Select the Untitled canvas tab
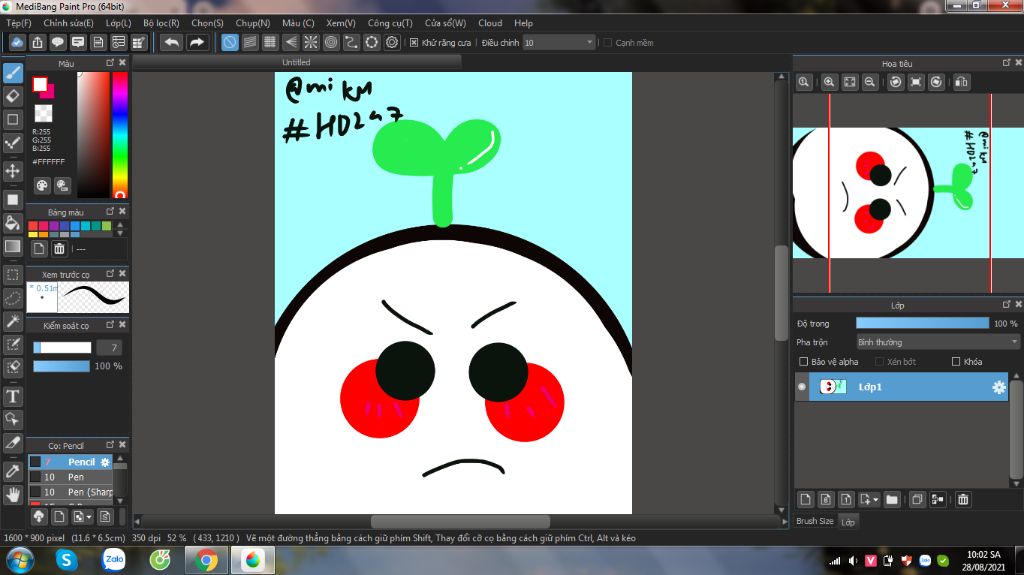 [296, 62]
